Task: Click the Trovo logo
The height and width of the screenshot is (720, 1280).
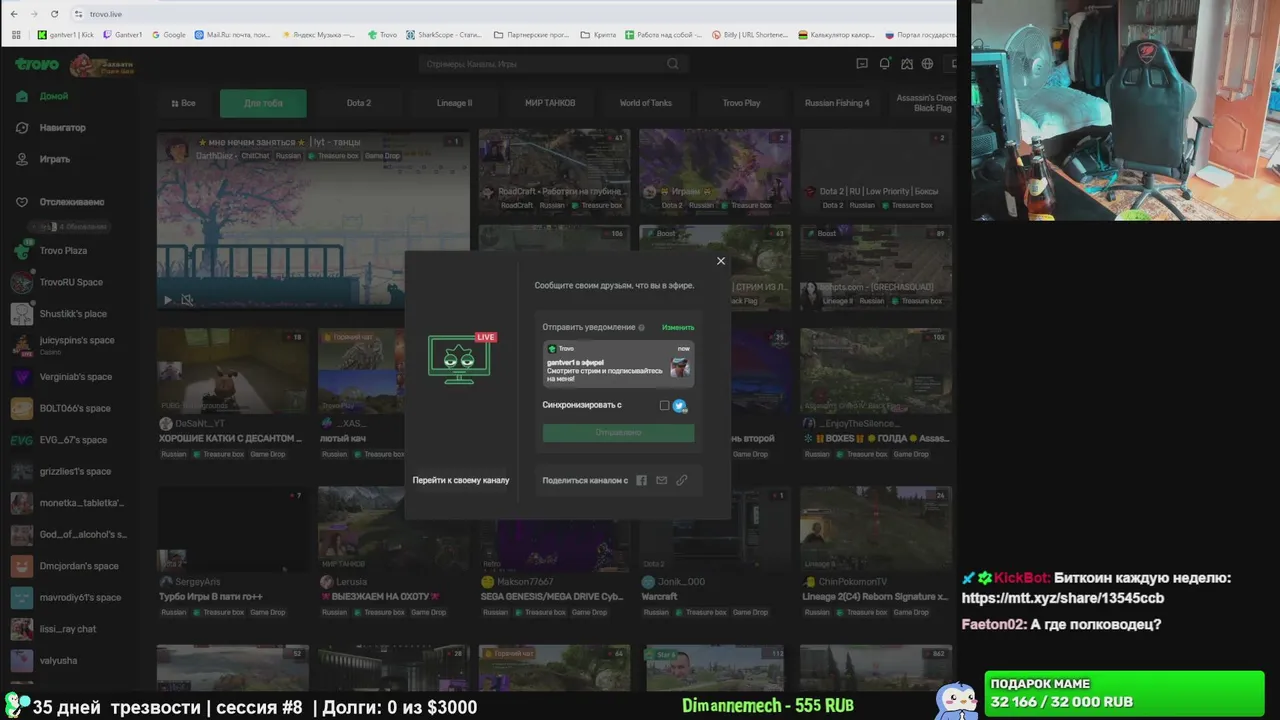Action: pos(36,64)
